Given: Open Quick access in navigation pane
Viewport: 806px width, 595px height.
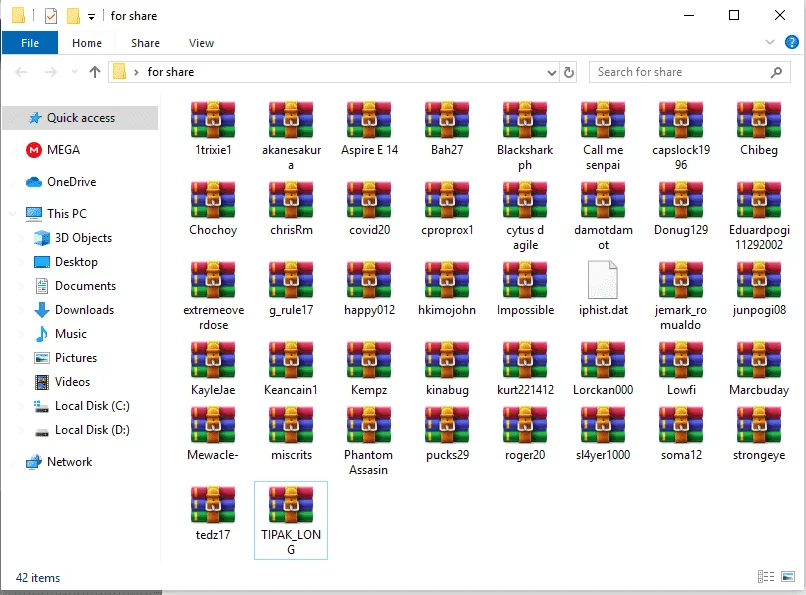Looking at the screenshot, I should [81, 118].
